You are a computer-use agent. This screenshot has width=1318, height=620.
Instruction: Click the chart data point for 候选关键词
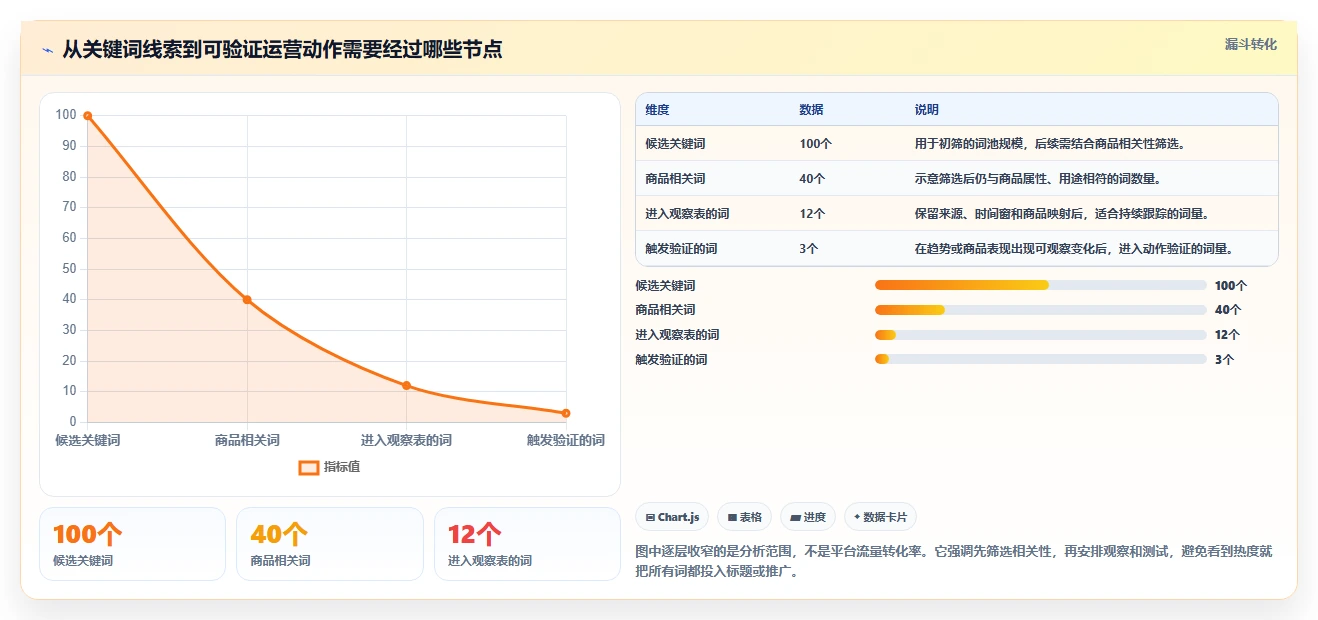(x=88, y=116)
